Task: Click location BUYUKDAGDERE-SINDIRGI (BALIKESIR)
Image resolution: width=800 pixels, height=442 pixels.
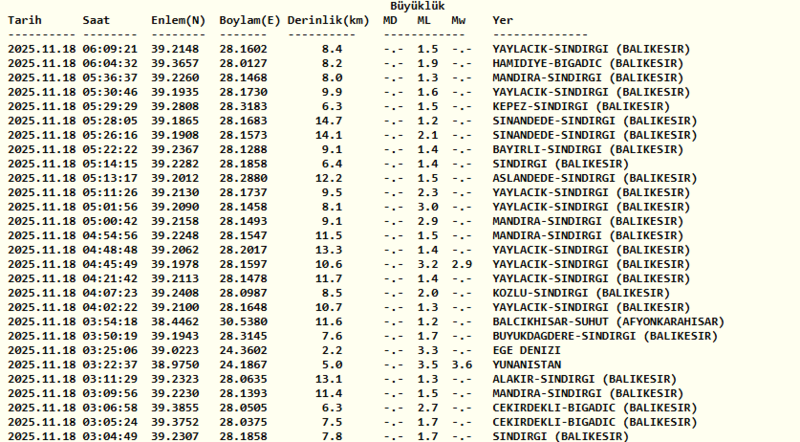Action: pyautogui.click(x=605, y=335)
